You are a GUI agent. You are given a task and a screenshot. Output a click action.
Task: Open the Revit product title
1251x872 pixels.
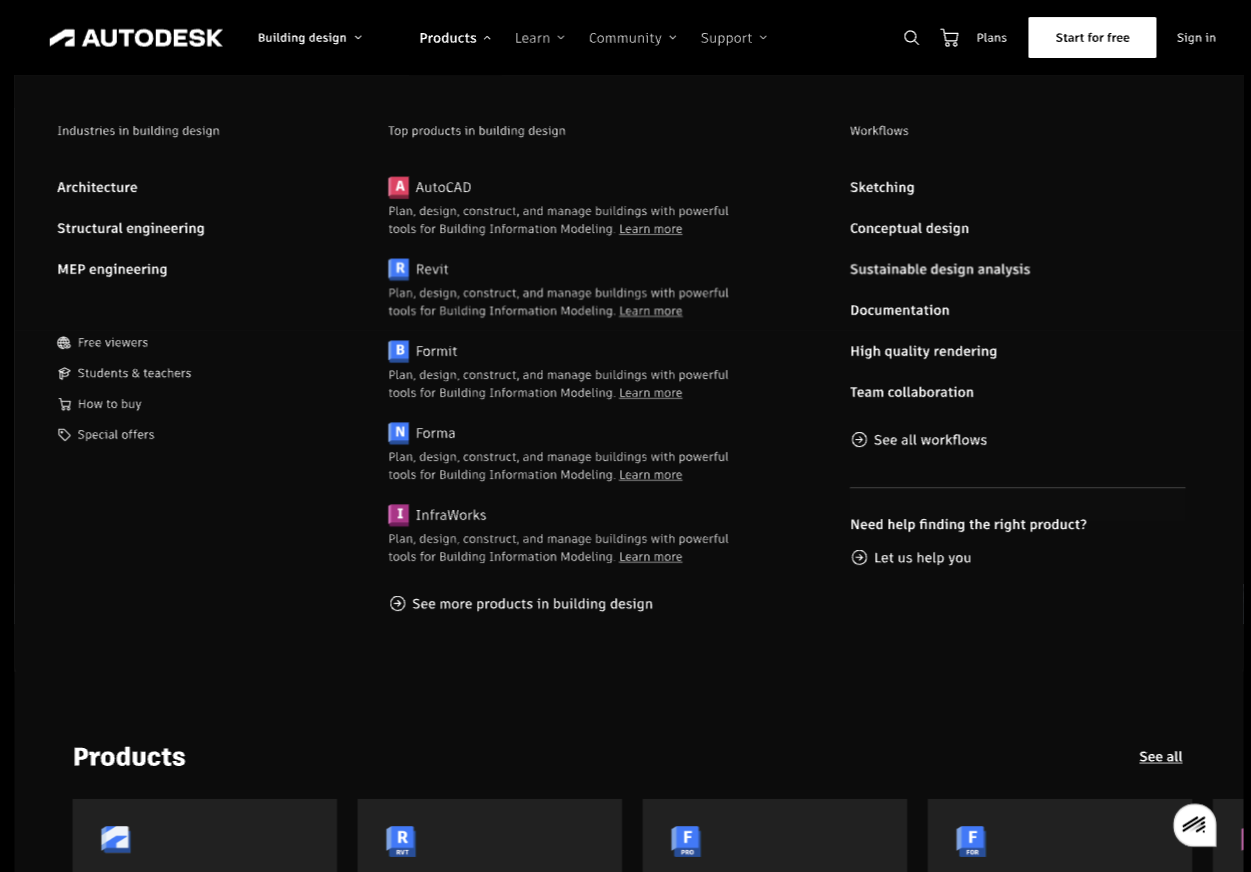pyautogui.click(x=432, y=270)
